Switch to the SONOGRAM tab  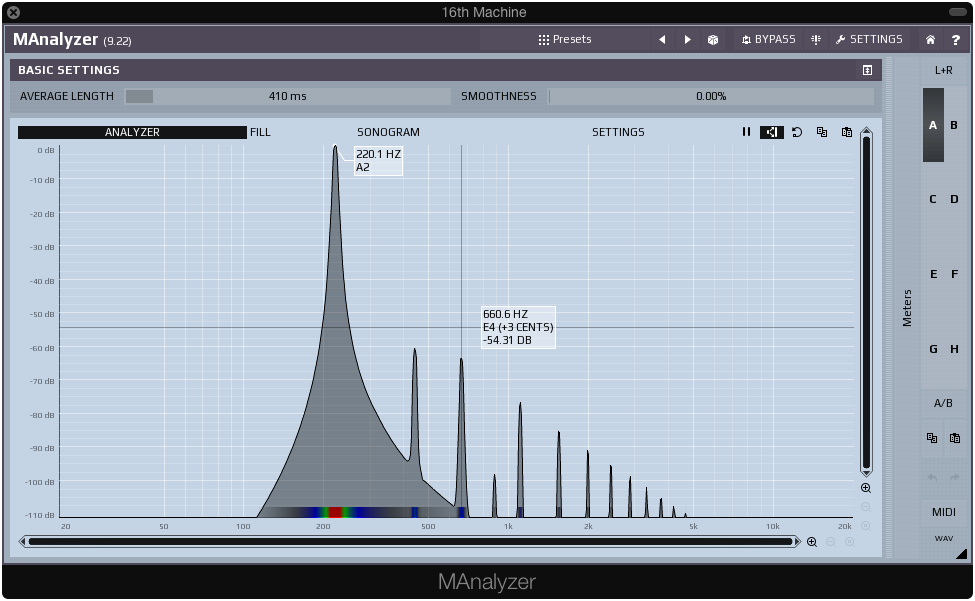[x=388, y=132]
